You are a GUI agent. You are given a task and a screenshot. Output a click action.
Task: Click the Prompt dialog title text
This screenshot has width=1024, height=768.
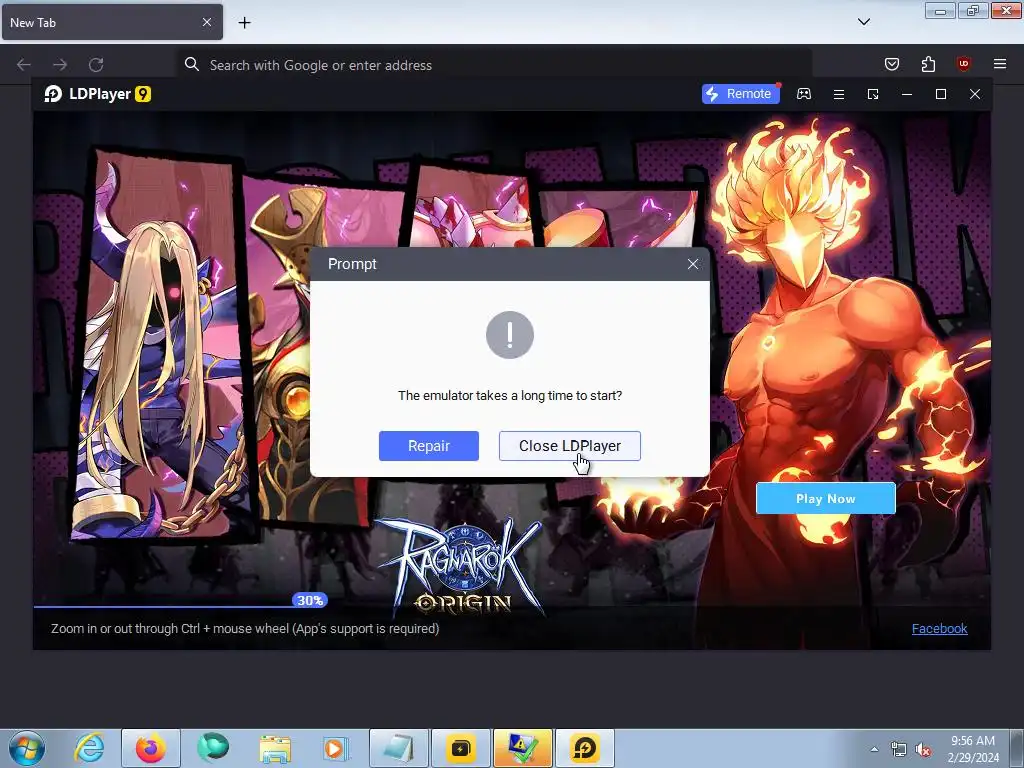(x=352, y=264)
